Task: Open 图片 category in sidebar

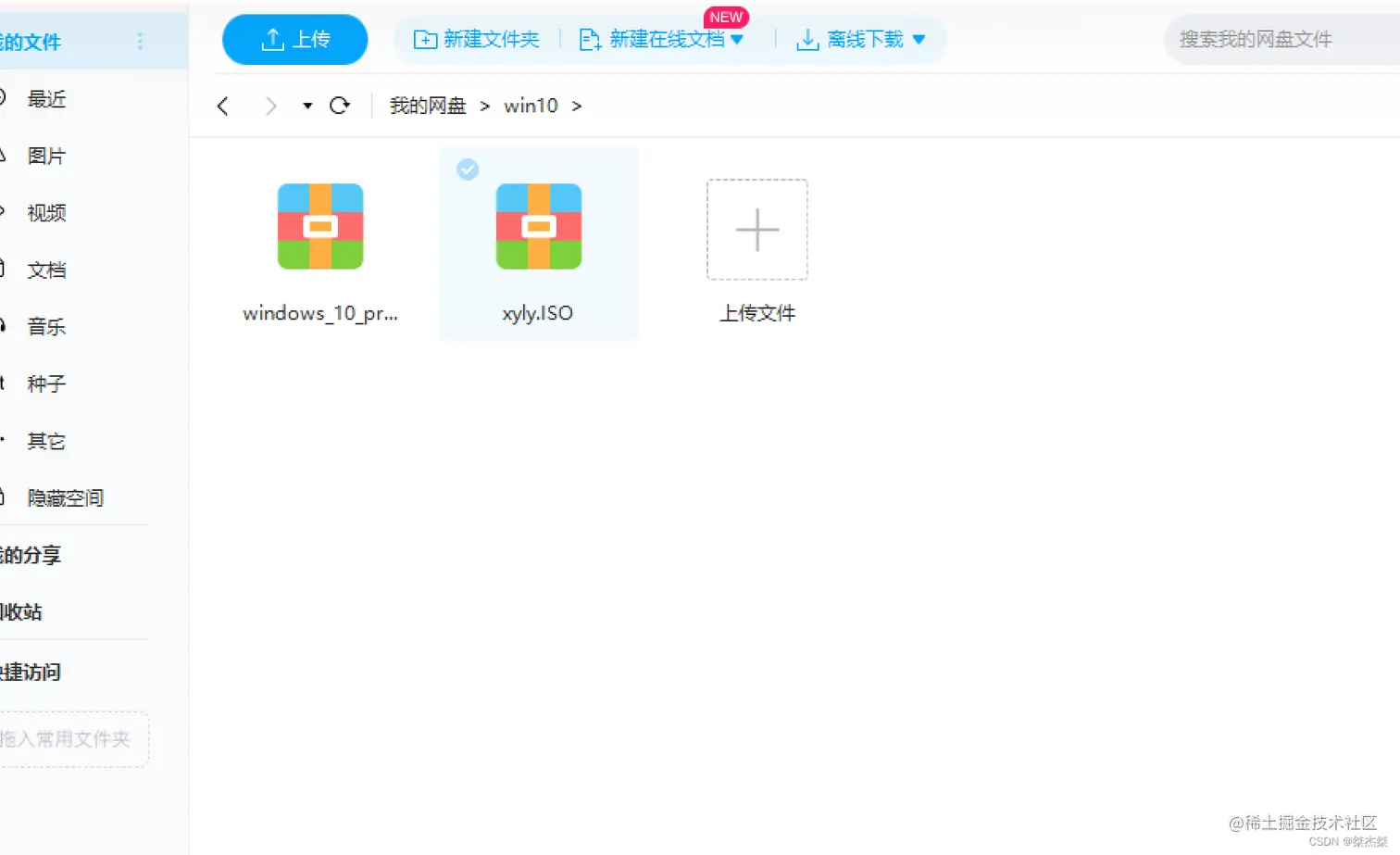Action: 46,156
